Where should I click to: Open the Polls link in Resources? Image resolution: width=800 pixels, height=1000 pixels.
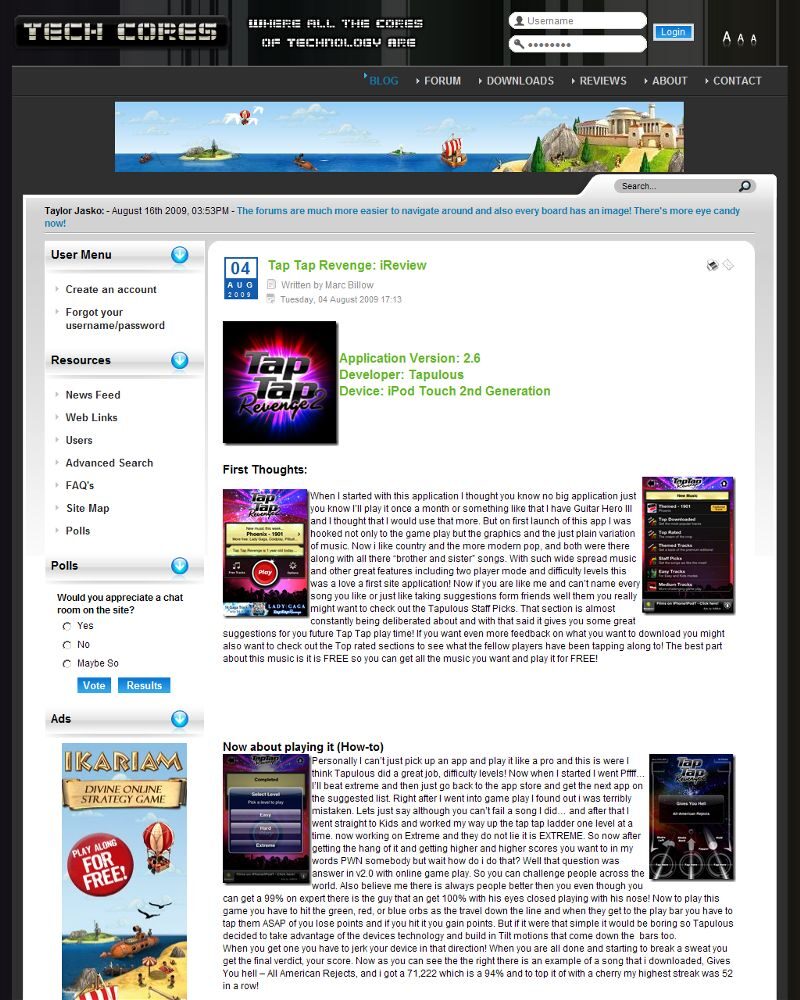tap(77, 531)
